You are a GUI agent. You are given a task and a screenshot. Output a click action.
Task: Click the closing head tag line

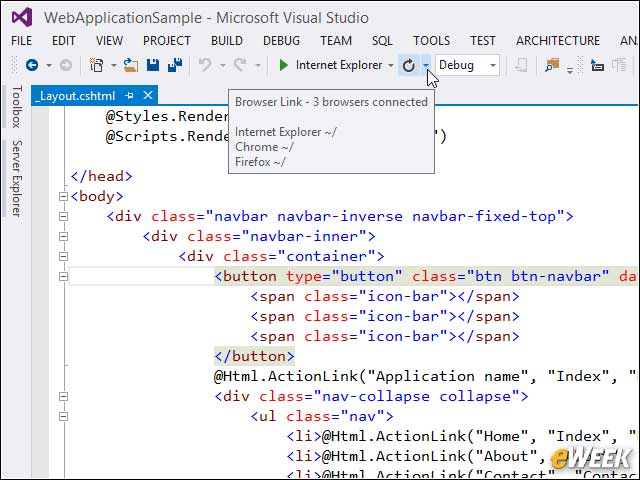[101, 176]
